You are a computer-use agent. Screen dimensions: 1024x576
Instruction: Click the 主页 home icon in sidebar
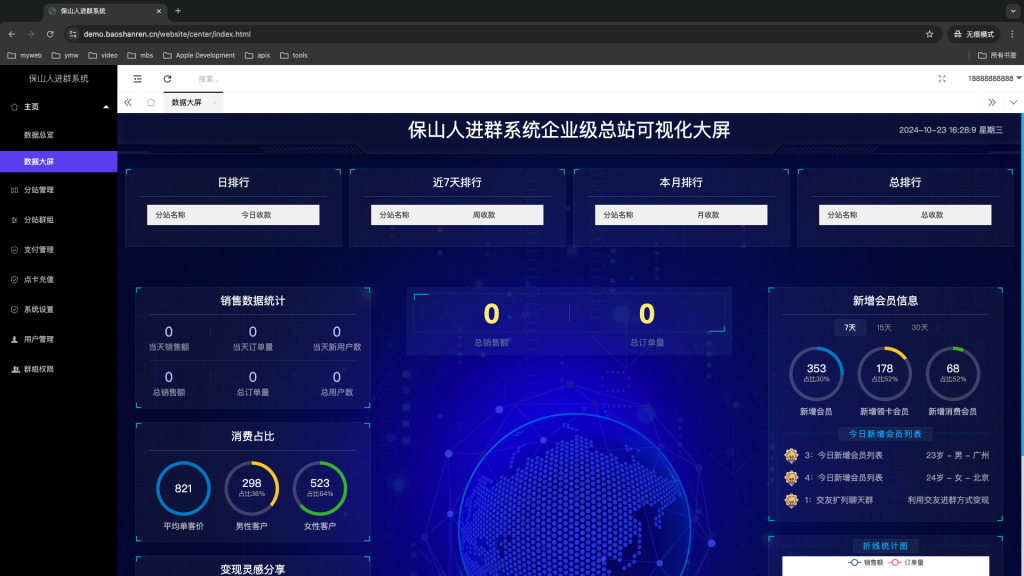pos(14,106)
